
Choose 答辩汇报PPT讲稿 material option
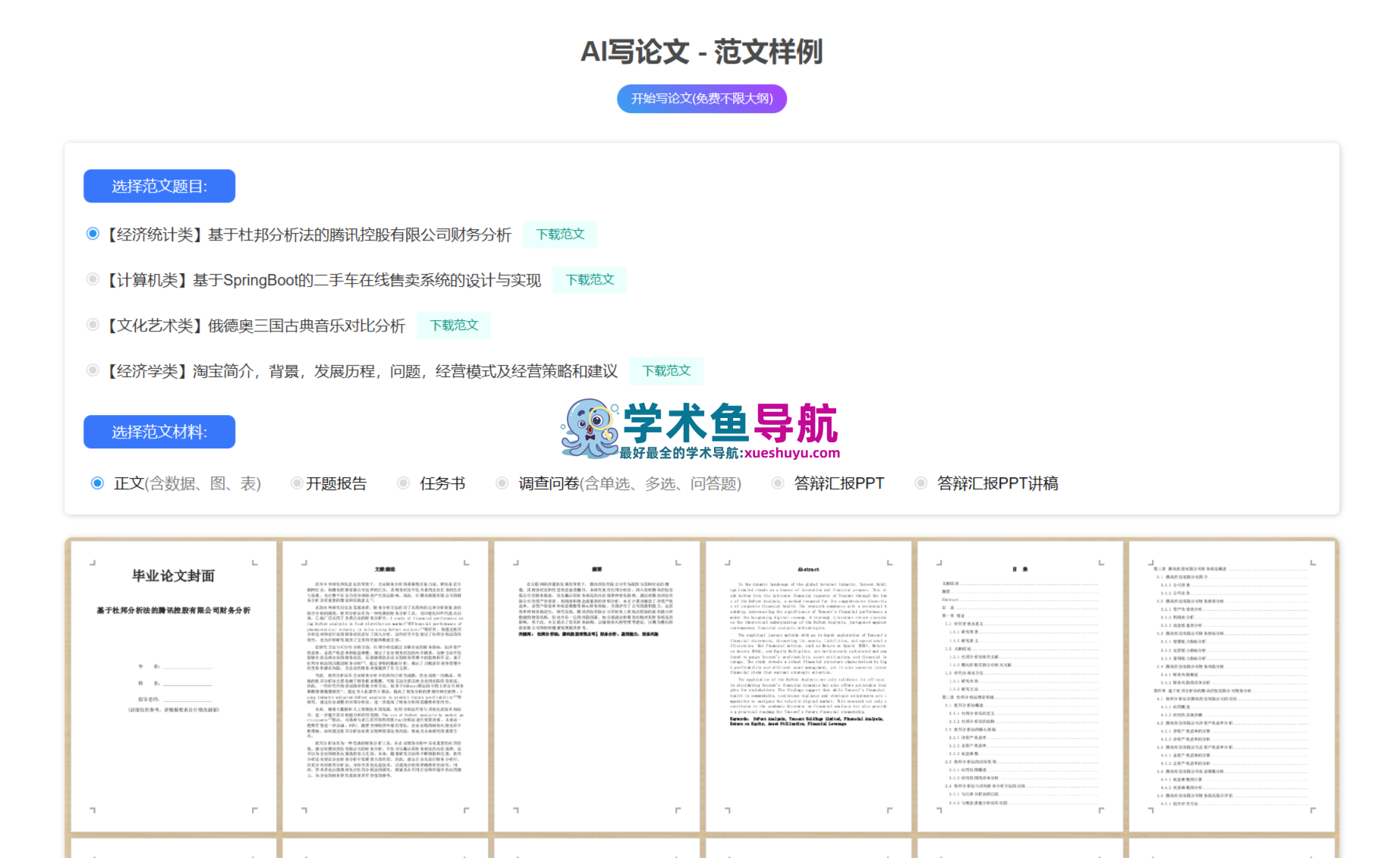(x=920, y=483)
